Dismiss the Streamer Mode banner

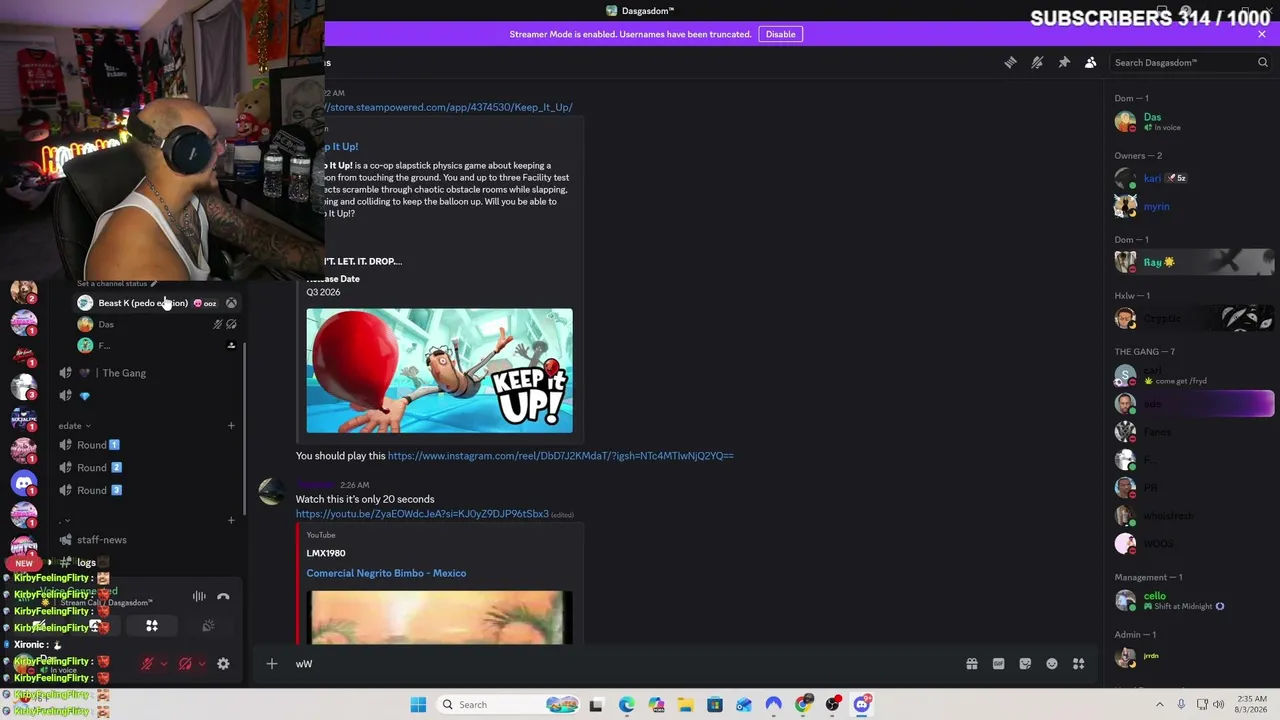tap(1262, 34)
